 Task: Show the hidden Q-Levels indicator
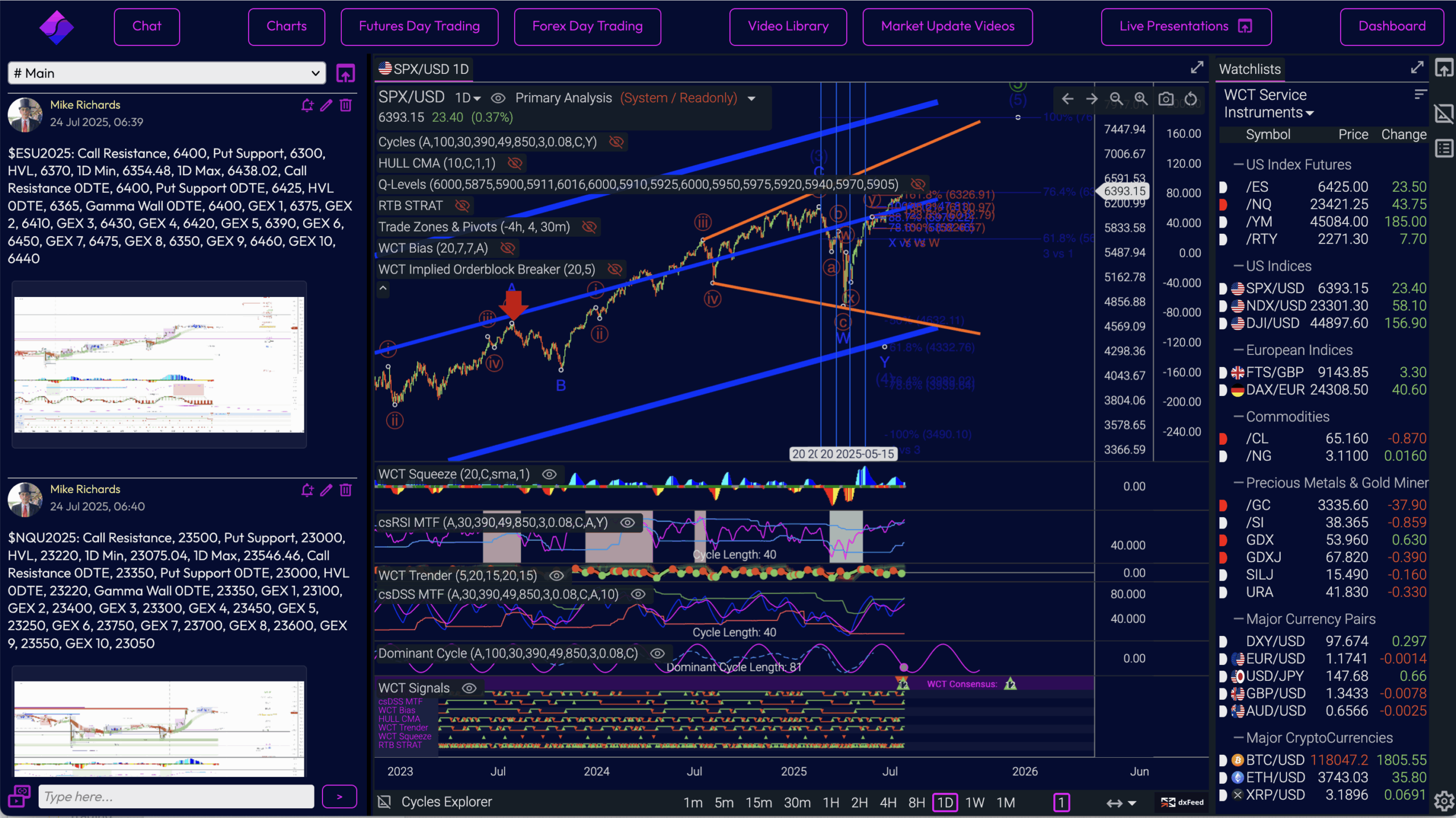click(x=918, y=184)
